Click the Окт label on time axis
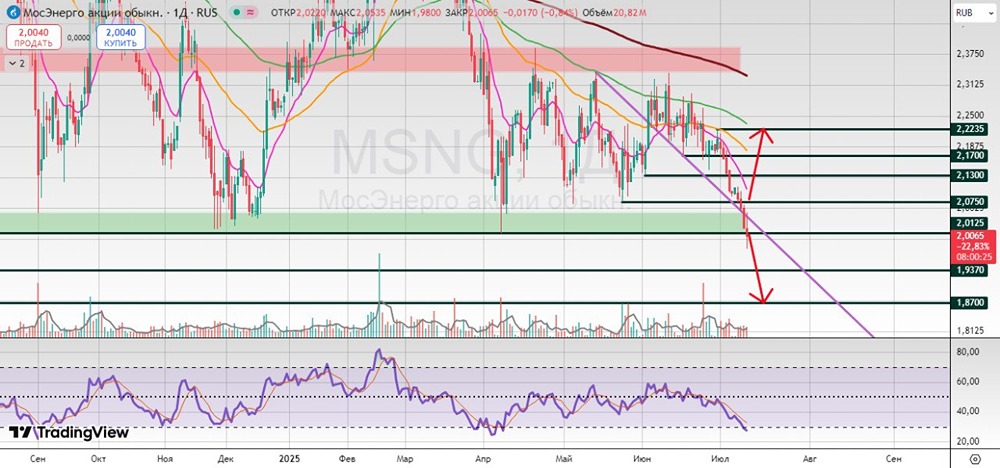The width and height of the screenshot is (1000, 468). pyautogui.click(x=98, y=458)
